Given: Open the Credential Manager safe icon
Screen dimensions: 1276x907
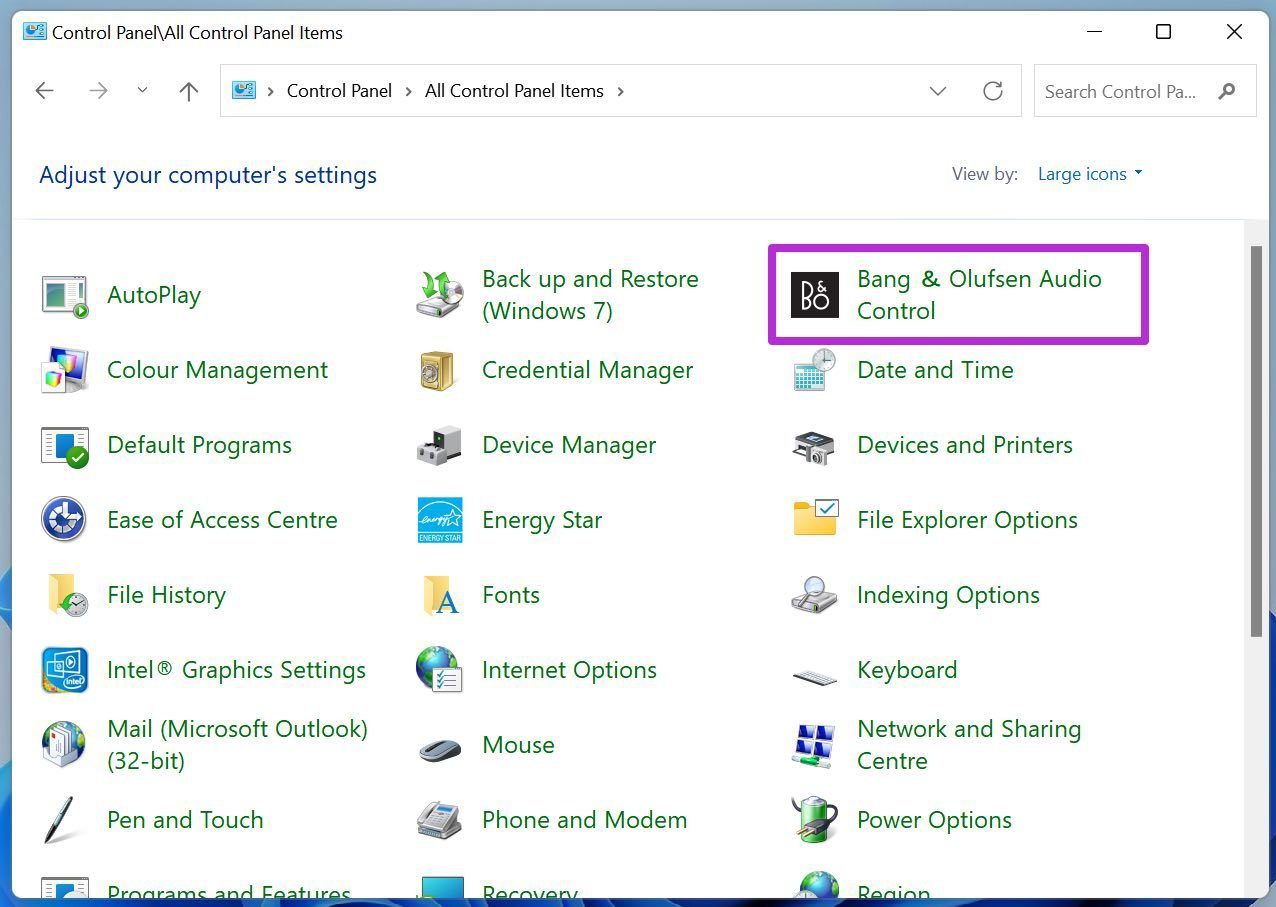Looking at the screenshot, I should pos(438,370).
